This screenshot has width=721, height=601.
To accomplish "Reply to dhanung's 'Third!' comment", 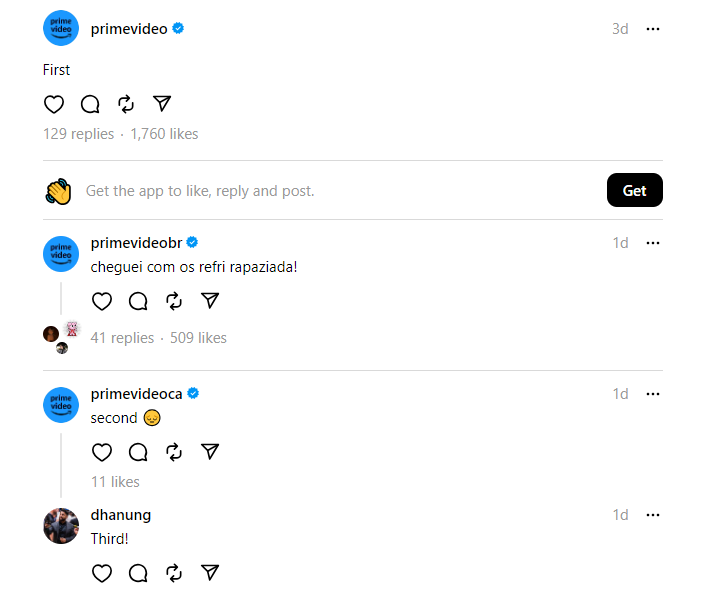I will [138, 573].
